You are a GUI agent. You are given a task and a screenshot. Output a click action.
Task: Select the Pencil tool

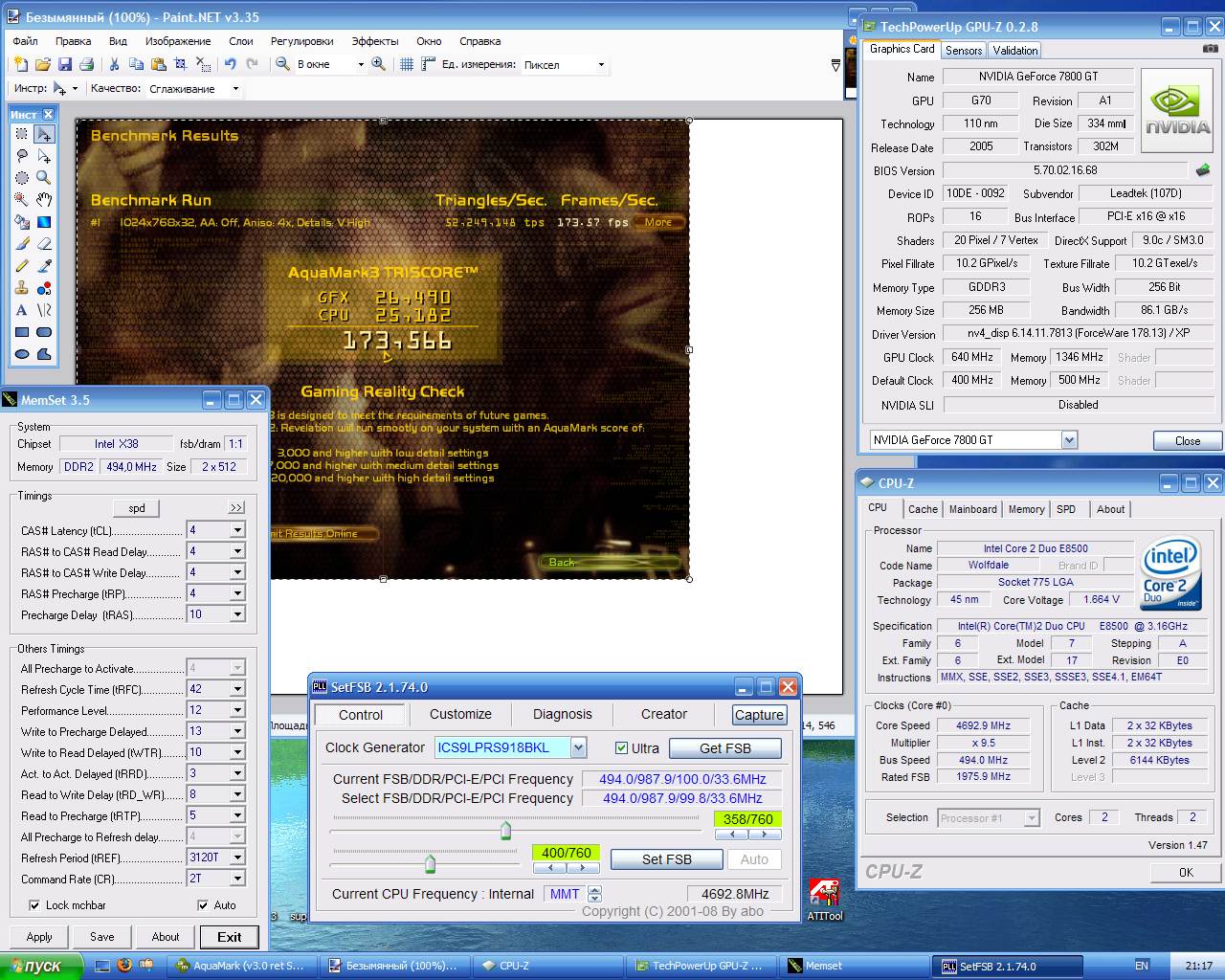tap(21, 266)
